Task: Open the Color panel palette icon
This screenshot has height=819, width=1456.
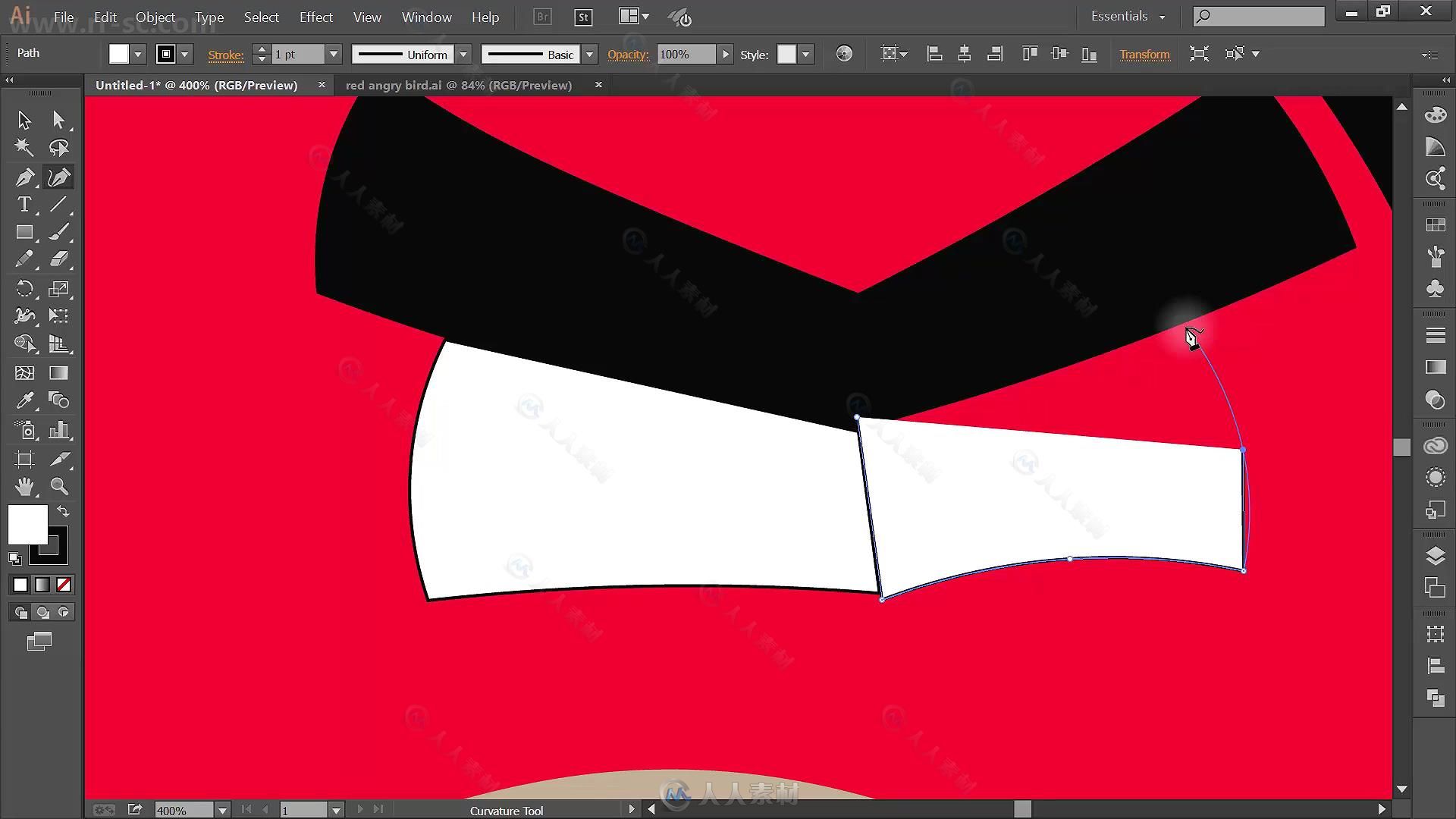Action: 1435,115
